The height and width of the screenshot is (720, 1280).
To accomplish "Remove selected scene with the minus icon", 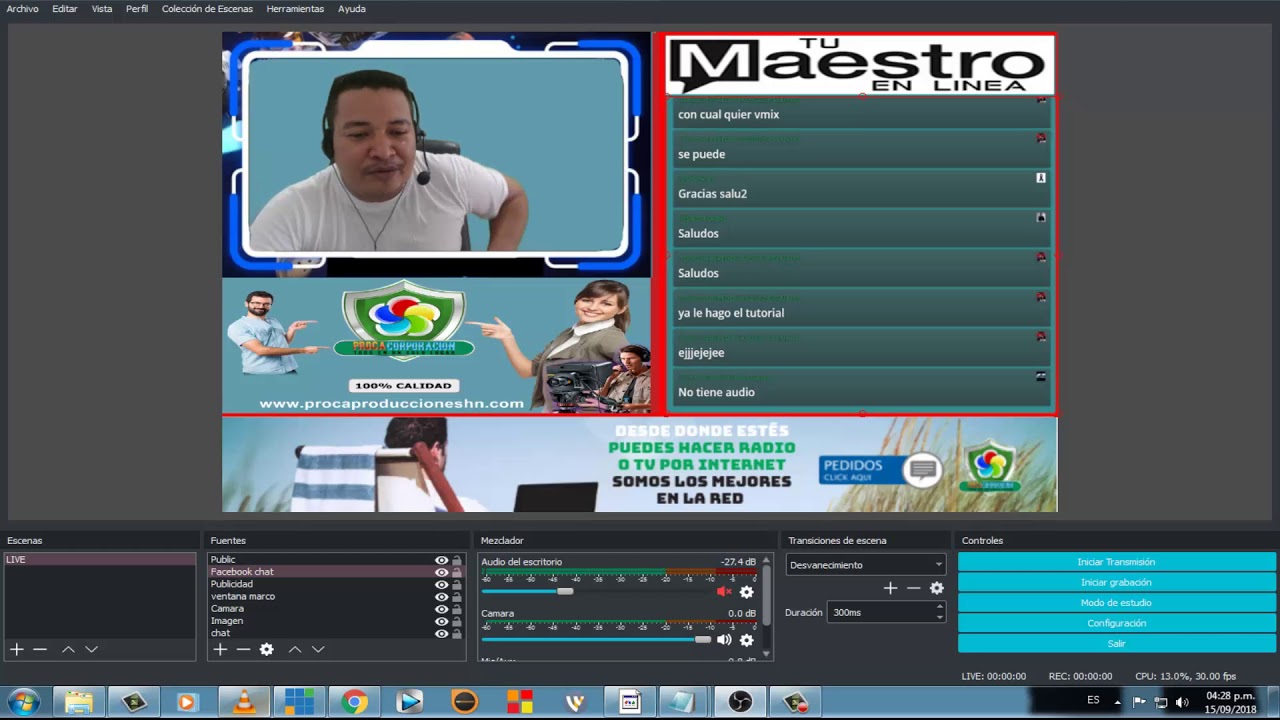I will click(40, 649).
